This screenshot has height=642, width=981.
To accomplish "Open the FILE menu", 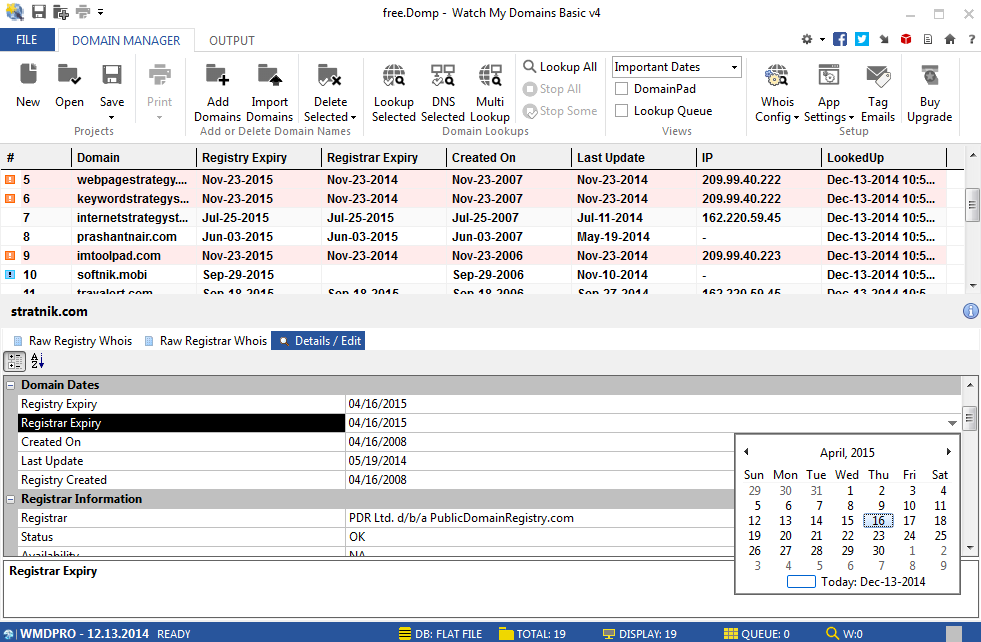I will (x=26, y=40).
